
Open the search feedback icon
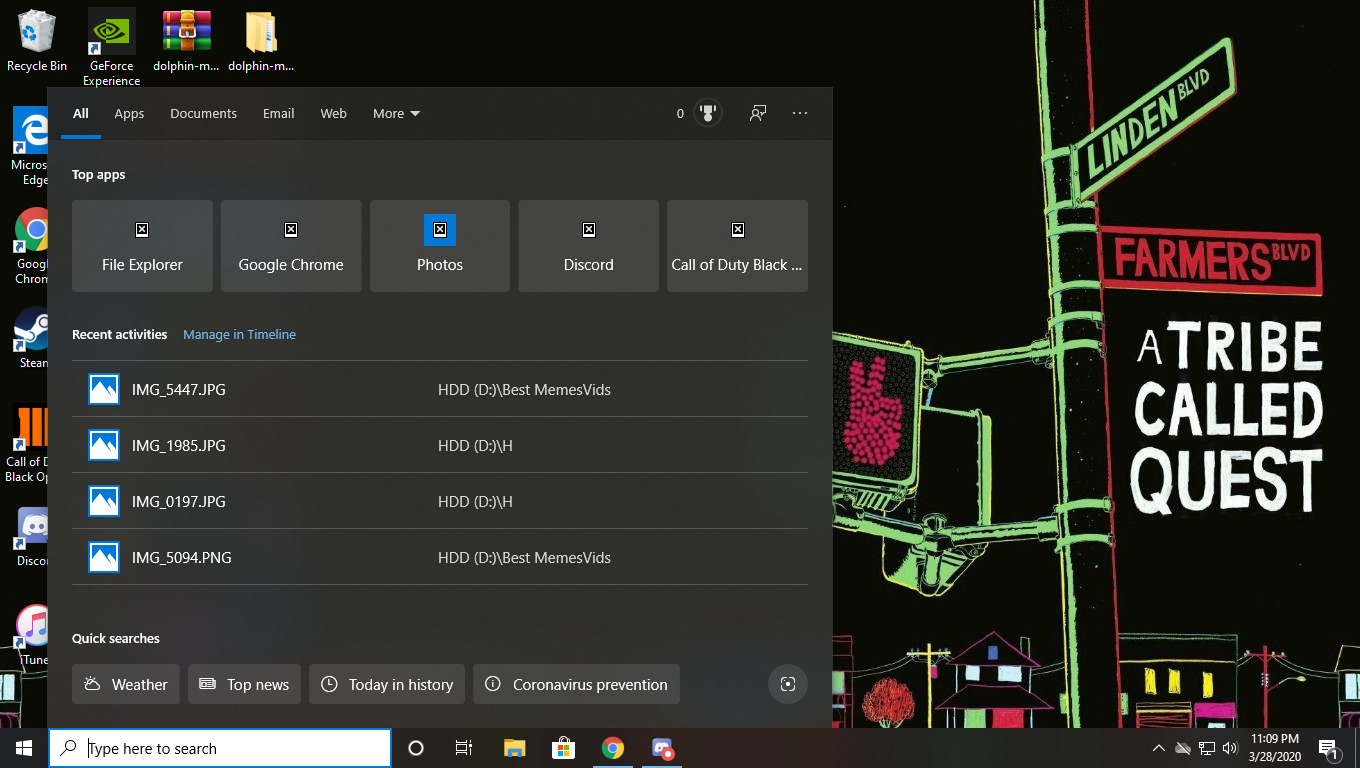pos(758,113)
